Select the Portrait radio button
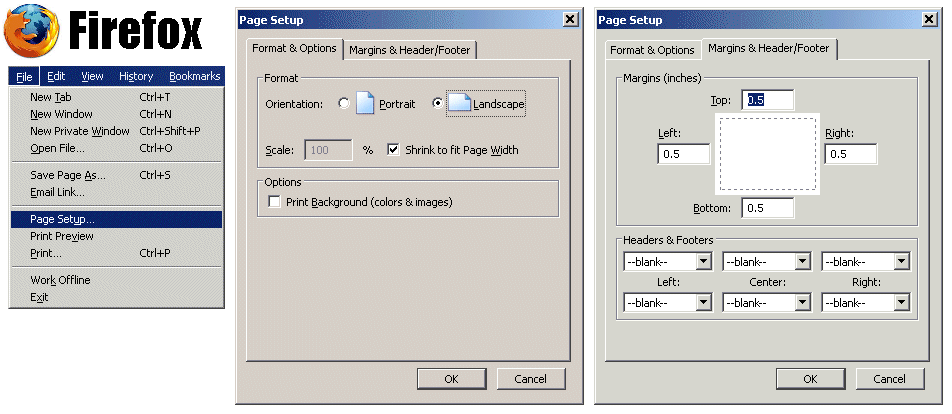Image resolution: width=952 pixels, height=414 pixels. [345, 104]
